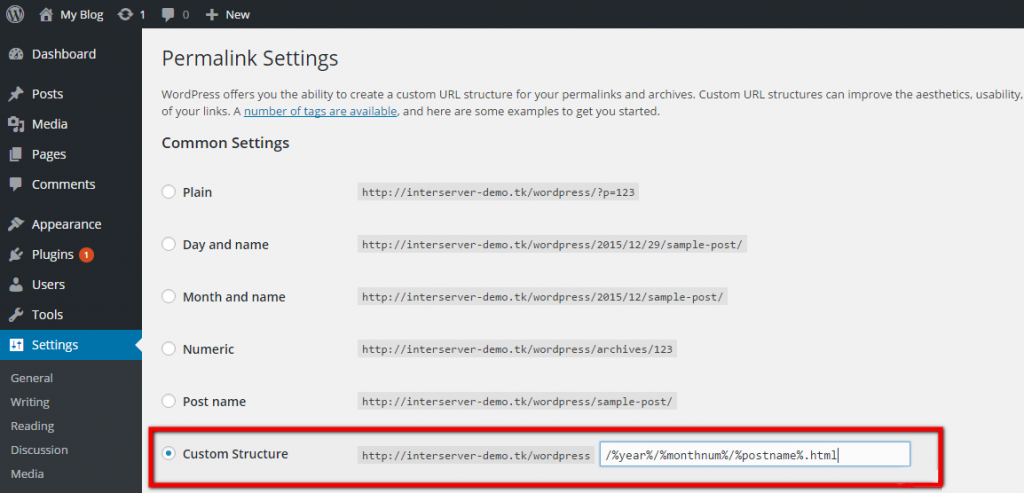The image size is (1024, 493).
Task: Click the Dashboard gauge icon
Action: [x=16, y=54]
